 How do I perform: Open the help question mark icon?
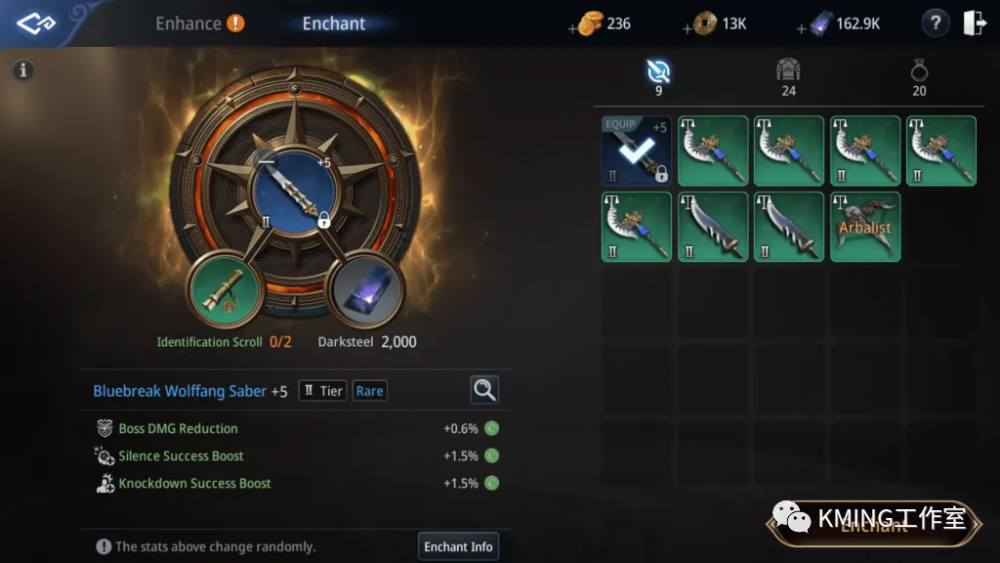pyautogui.click(x=935, y=24)
